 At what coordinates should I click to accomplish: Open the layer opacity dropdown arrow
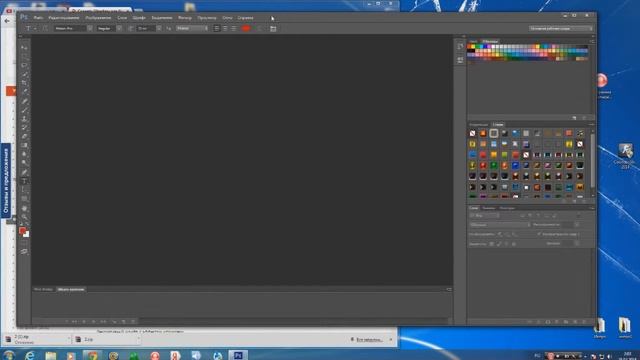577,225
